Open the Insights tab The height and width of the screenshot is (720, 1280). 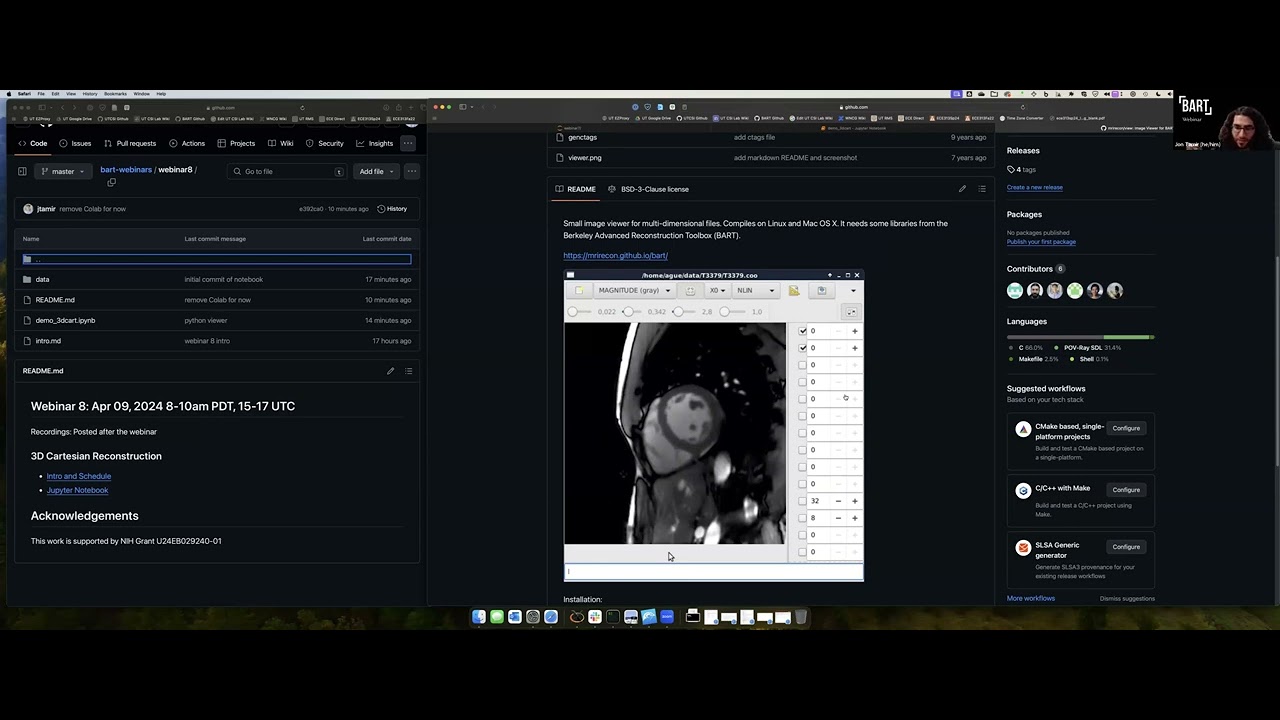tap(375, 143)
